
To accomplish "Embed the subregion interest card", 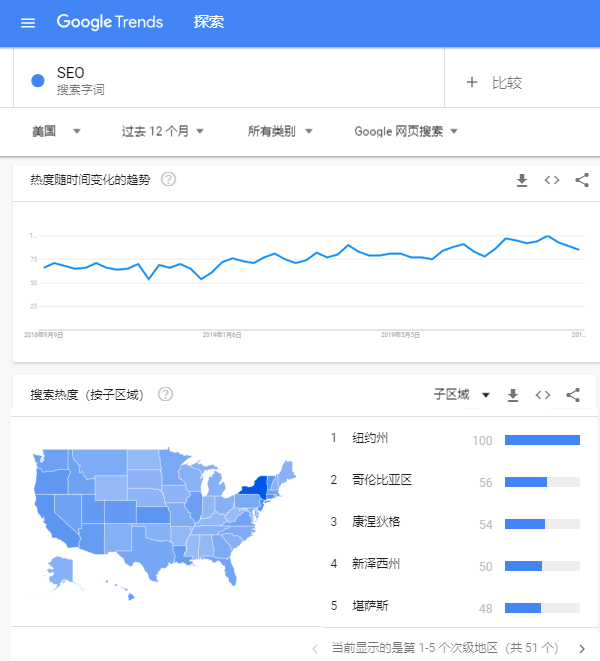I will [543, 395].
